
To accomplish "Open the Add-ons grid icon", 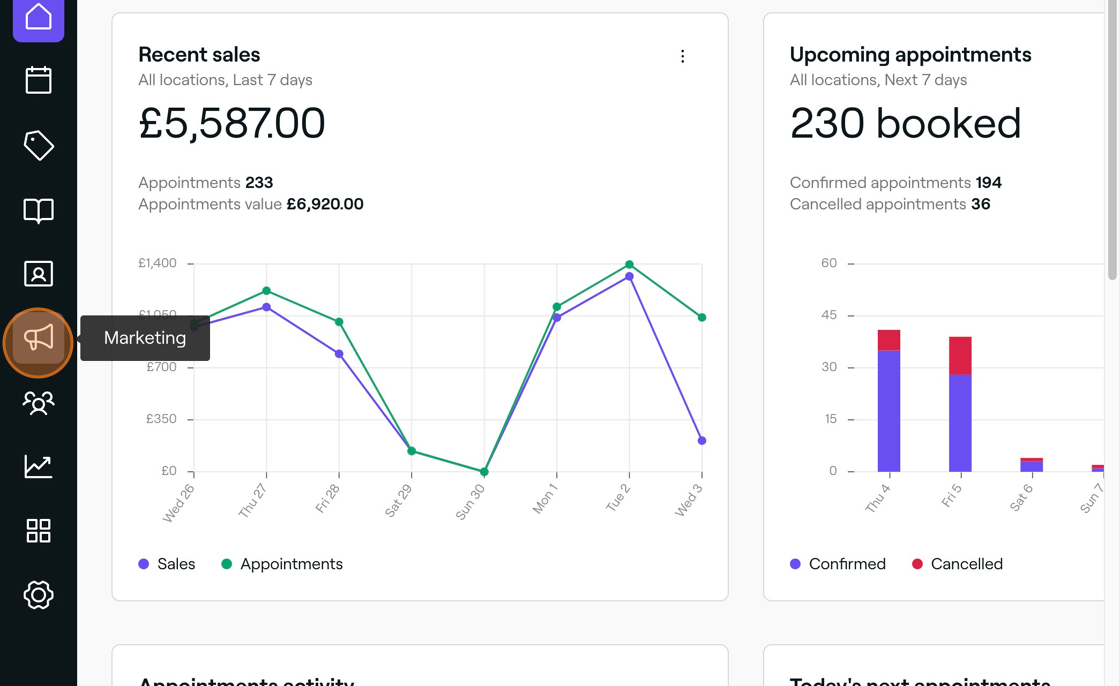I will point(39,531).
